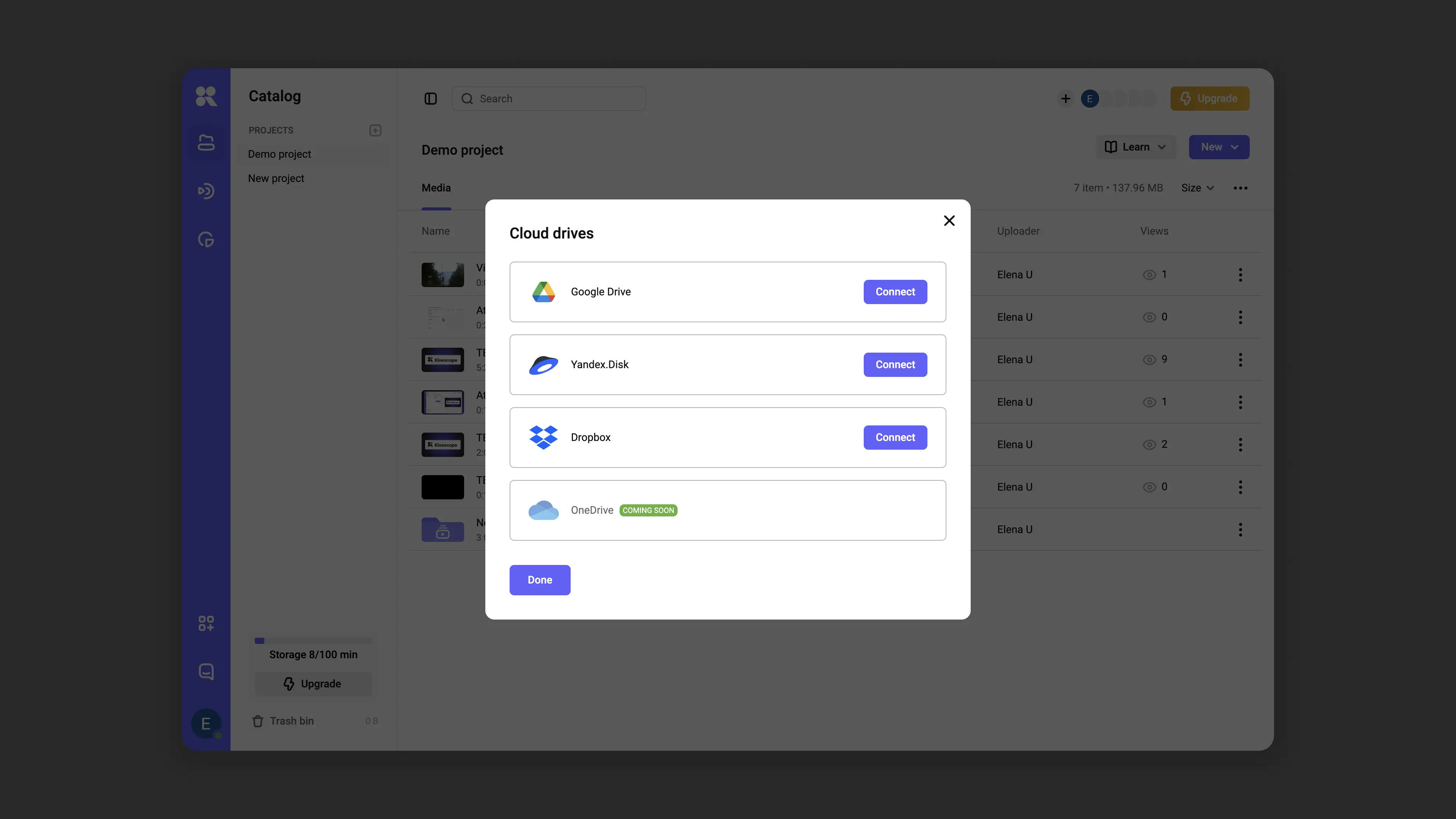Viewport: 1456px width, 819px height.
Task: Click the Demo project page title
Action: tap(462, 151)
